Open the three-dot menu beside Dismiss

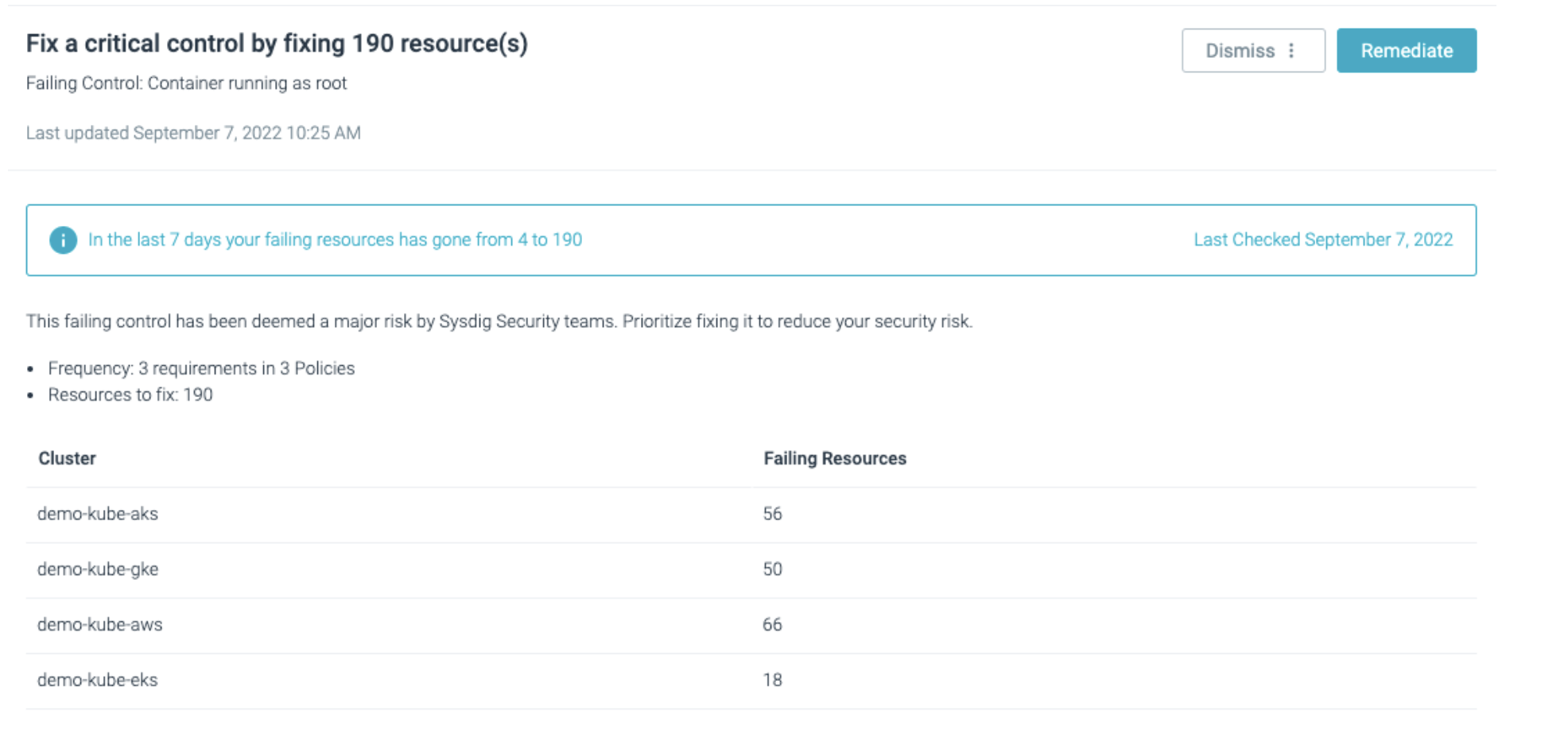pyautogui.click(x=1292, y=50)
